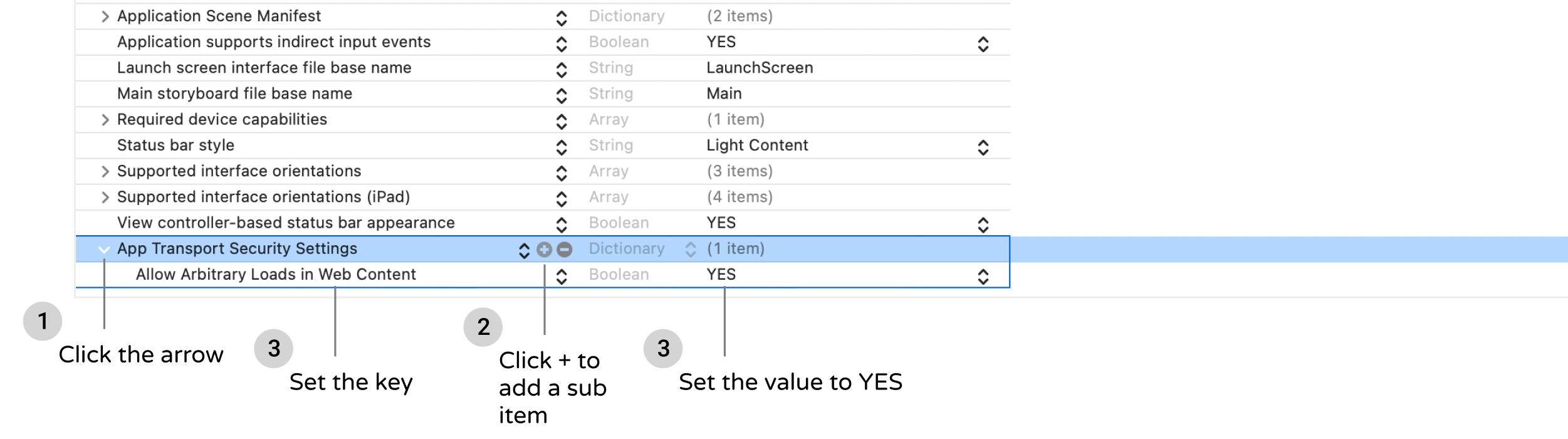Click the chevron icon beside Main storyboard file base name
The width and height of the screenshot is (1568, 439).
(x=561, y=93)
